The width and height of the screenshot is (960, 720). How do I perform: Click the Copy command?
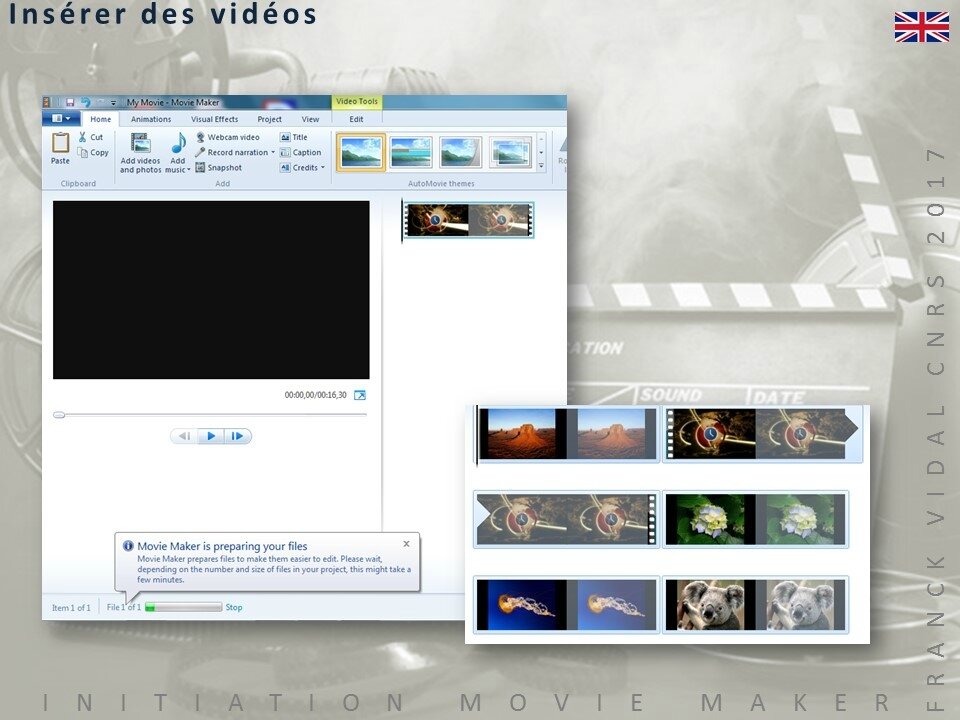[93, 152]
